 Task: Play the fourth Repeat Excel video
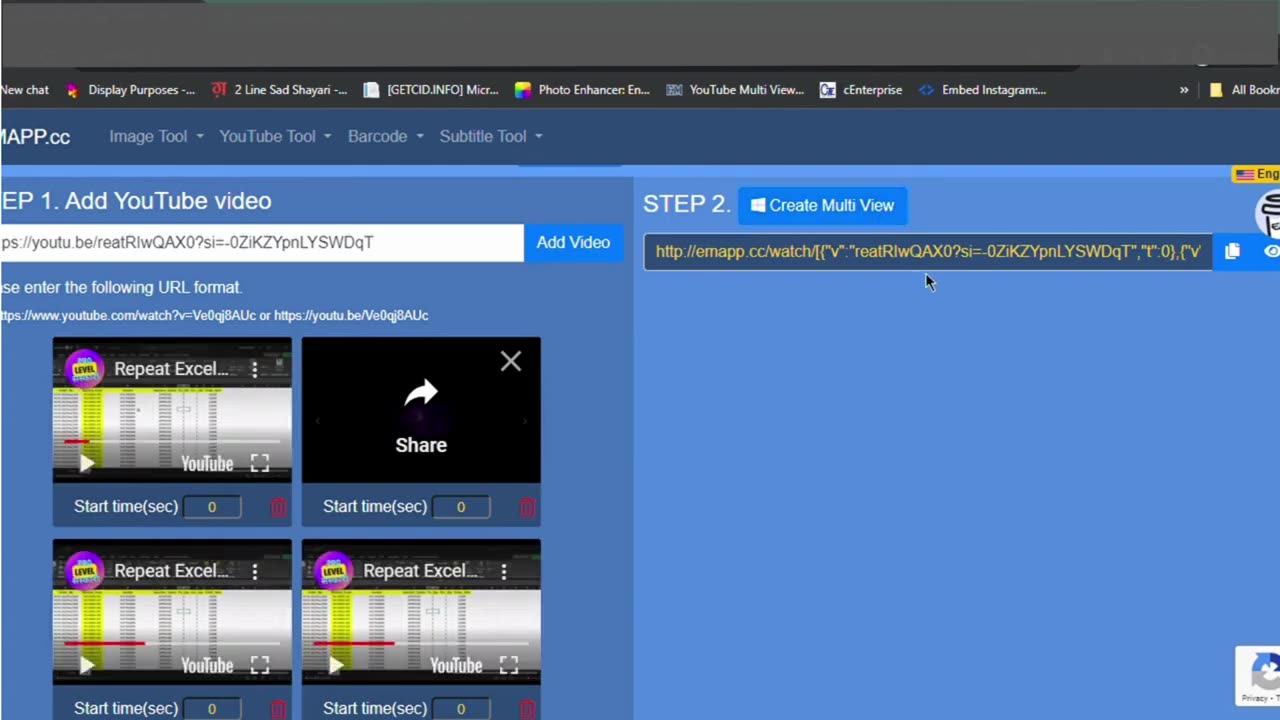pos(336,665)
